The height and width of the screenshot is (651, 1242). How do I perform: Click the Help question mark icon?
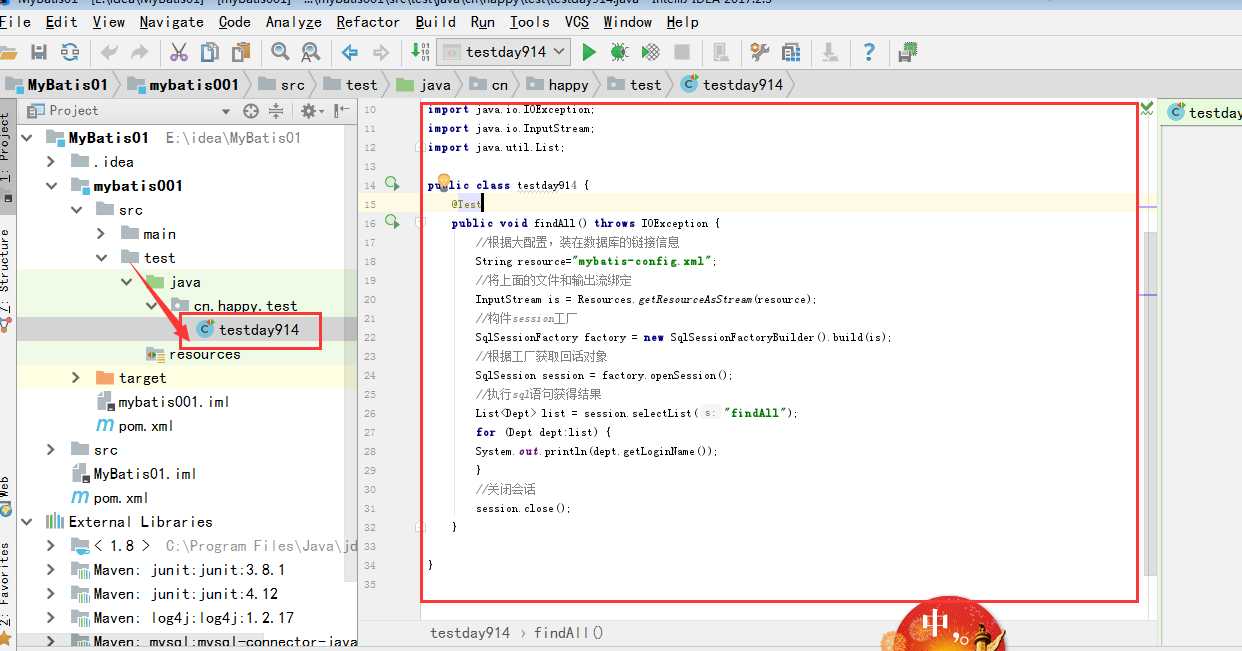tap(870, 52)
